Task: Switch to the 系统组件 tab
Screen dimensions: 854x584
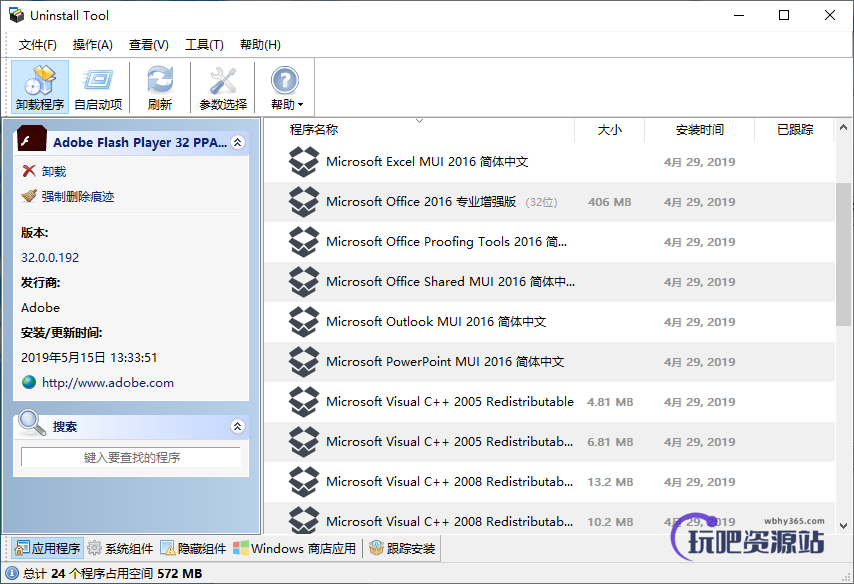Action: pyautogui.click(x=121, y=548)
